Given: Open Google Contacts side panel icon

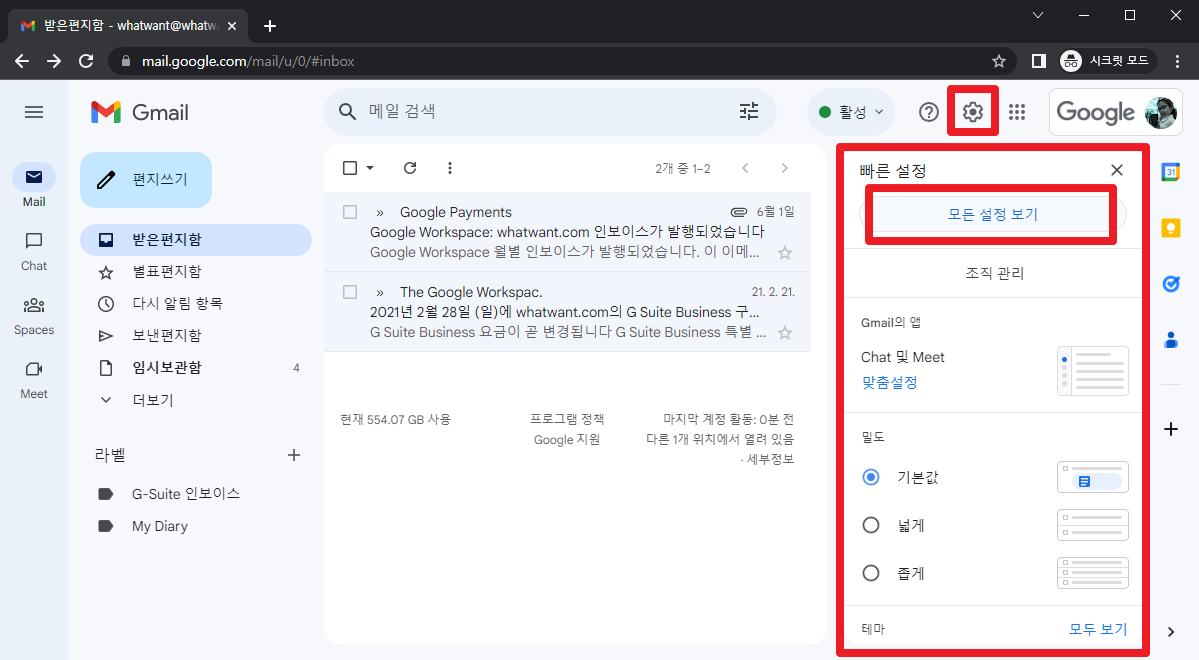Looking at the screenshot, I should tap(1171, 340).
